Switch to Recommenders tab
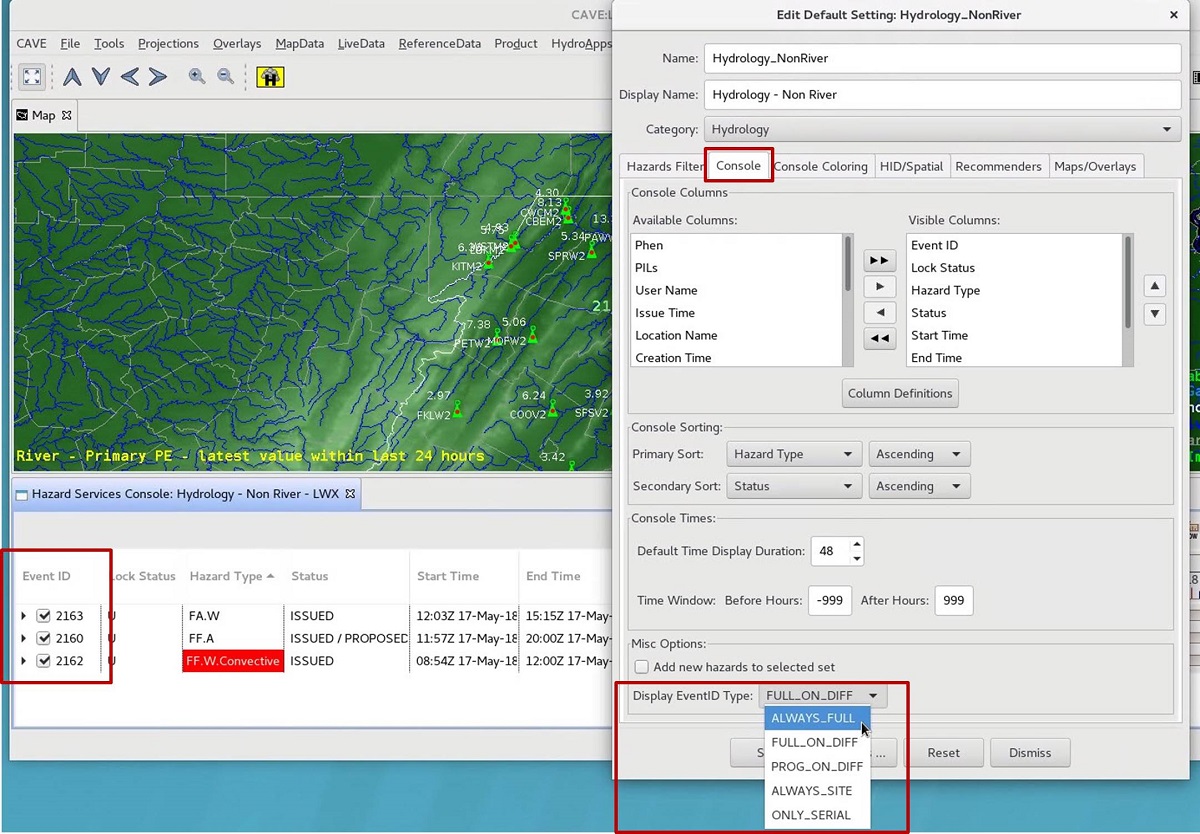 click(x=998, y=166)
